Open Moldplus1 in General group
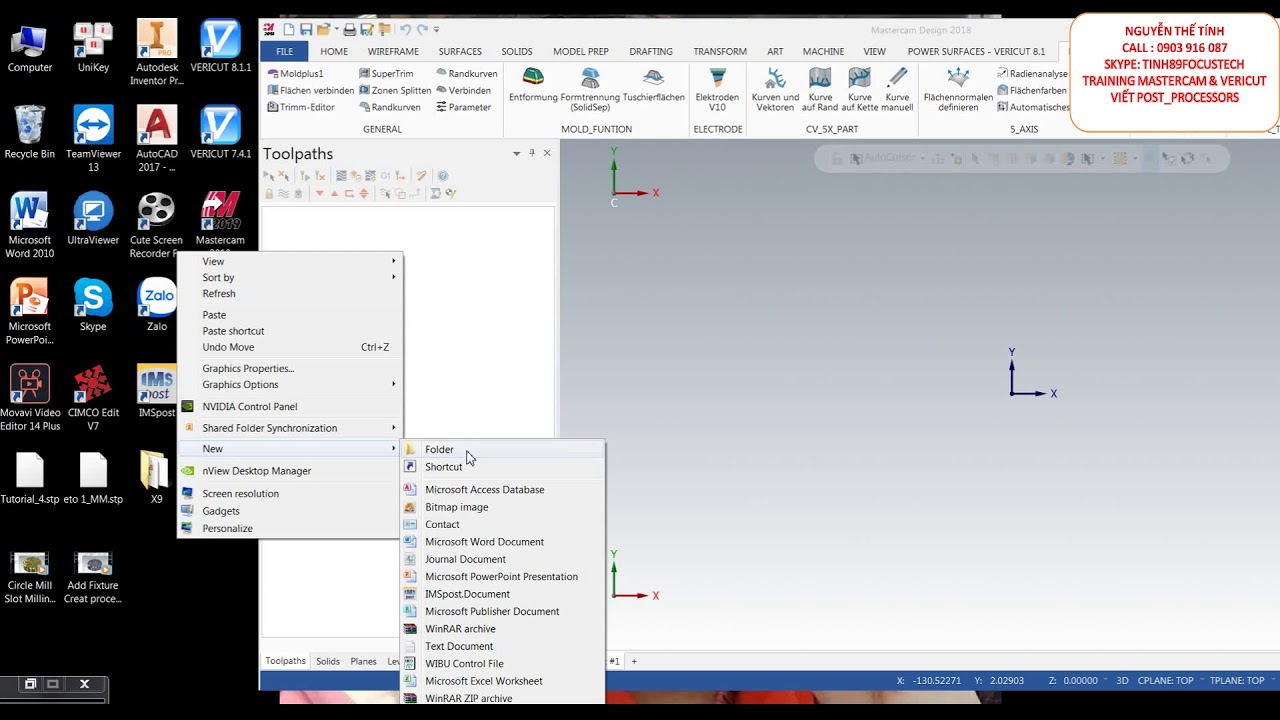Viewport: 1280px width, 720px height. [295, 74]
